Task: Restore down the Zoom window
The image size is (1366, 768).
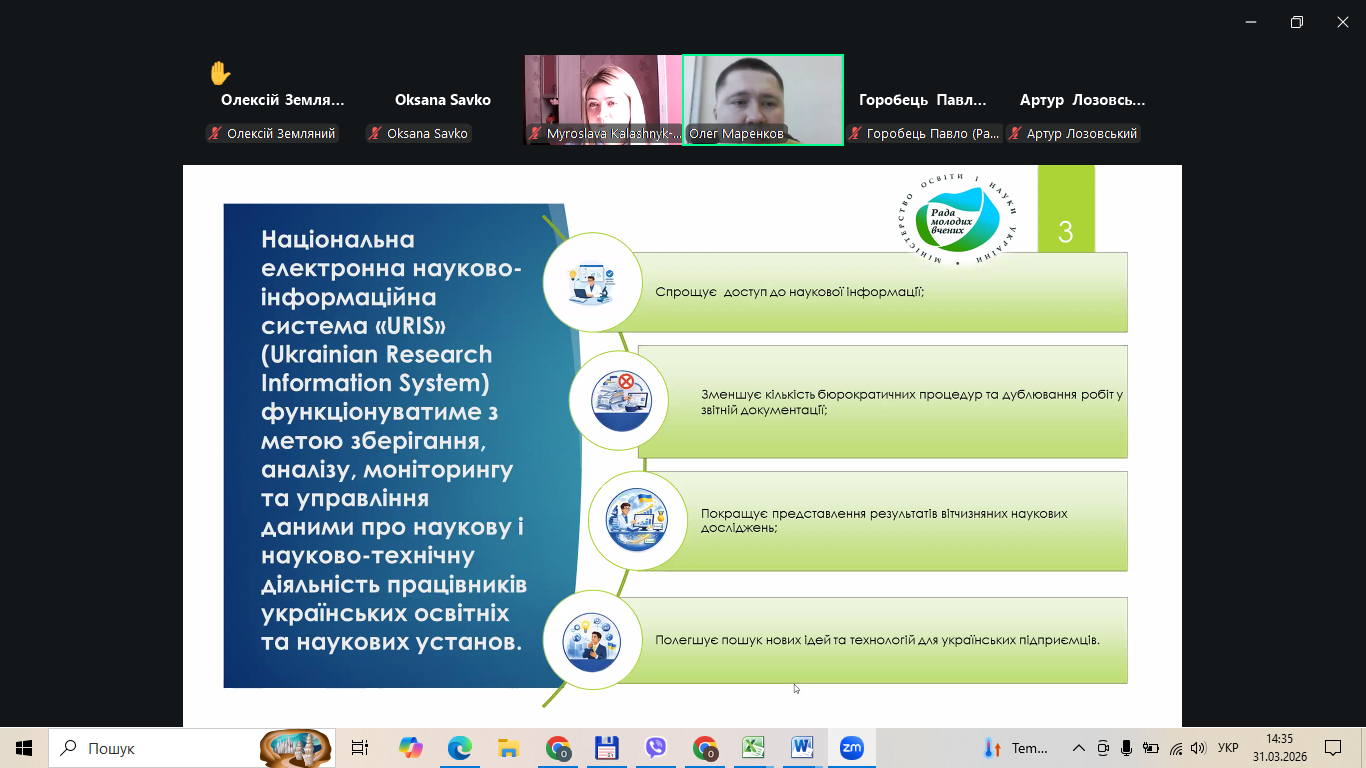Action: pyautogui.click(x=1297, y=22)
